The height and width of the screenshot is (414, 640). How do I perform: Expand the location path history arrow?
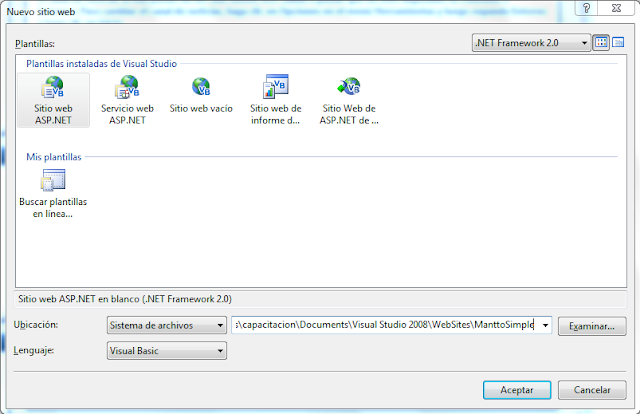pyautogui.click(x=545, y=325)
